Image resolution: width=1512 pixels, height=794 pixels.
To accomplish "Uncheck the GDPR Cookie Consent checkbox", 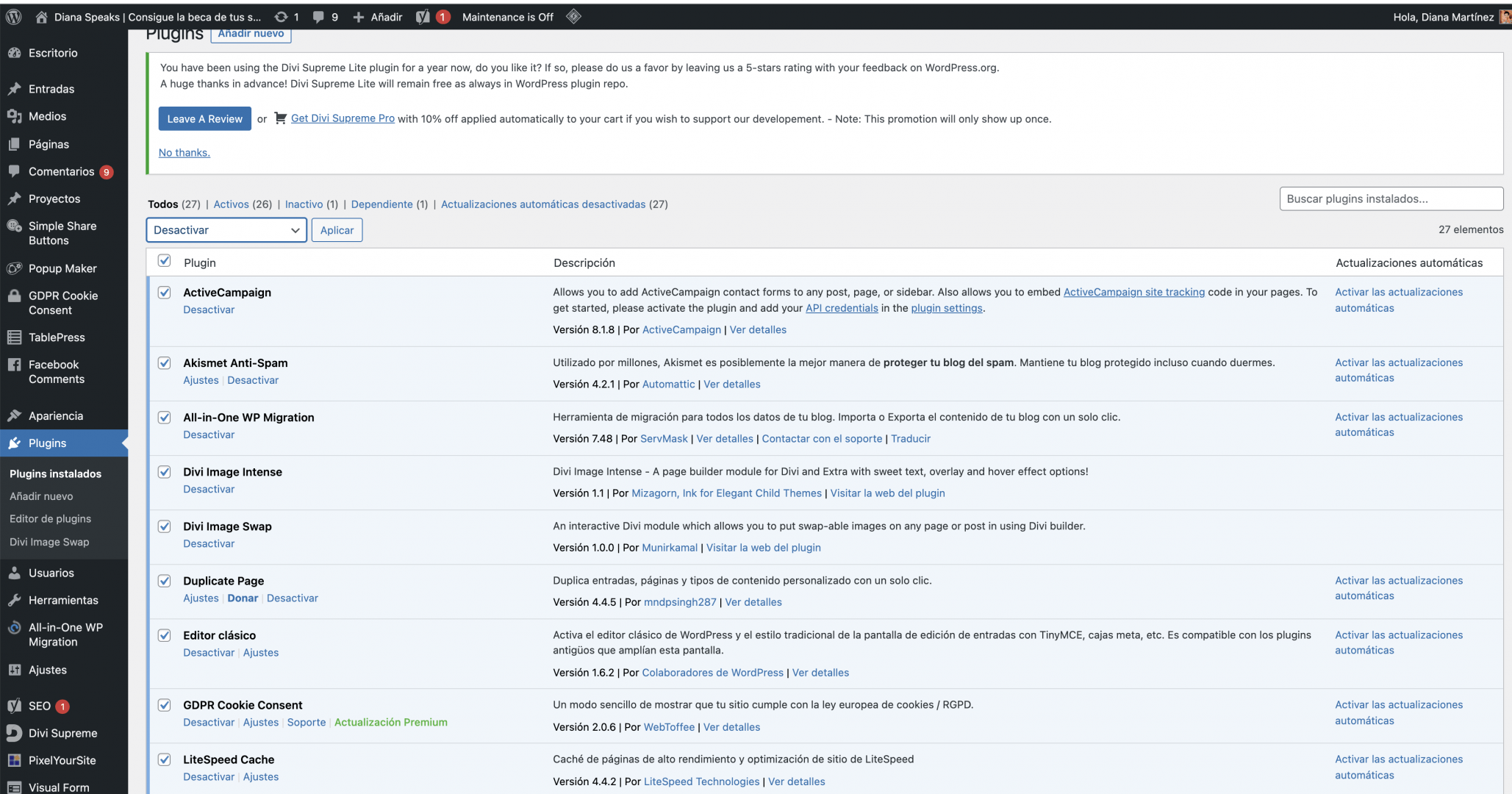I will tap(165, 705).
